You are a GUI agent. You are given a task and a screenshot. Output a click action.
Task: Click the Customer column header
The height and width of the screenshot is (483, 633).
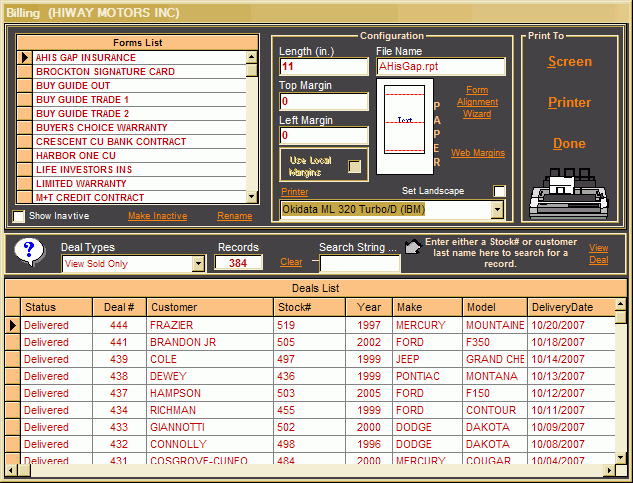tap(210, 307)
